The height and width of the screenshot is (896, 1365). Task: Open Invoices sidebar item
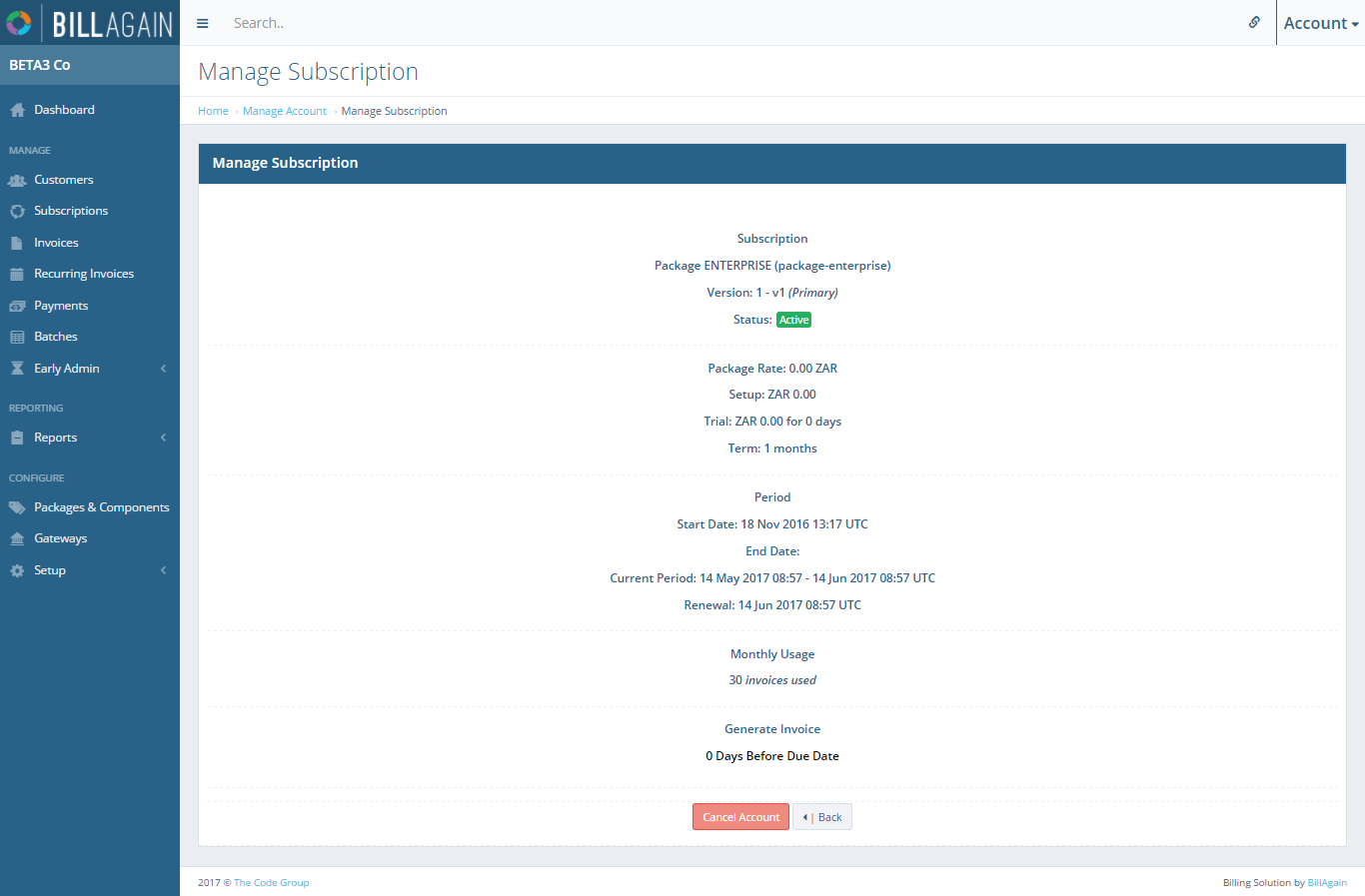click(x=56, y=243)
